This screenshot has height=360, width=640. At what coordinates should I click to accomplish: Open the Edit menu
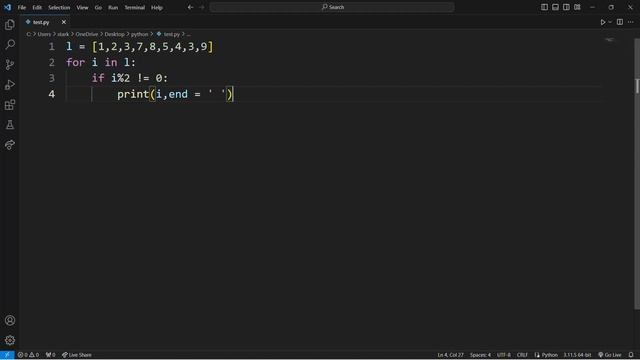(x=37, y=7)
